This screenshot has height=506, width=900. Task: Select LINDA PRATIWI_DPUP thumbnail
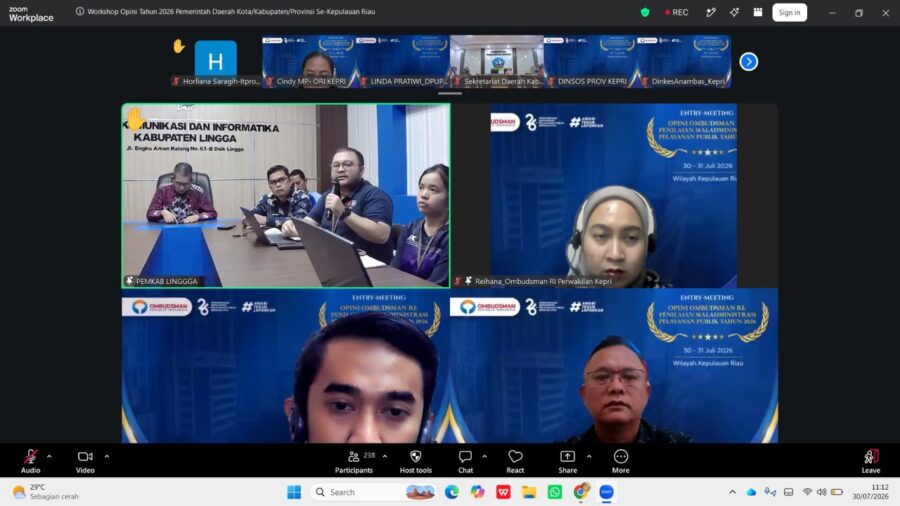pos(403,61)
